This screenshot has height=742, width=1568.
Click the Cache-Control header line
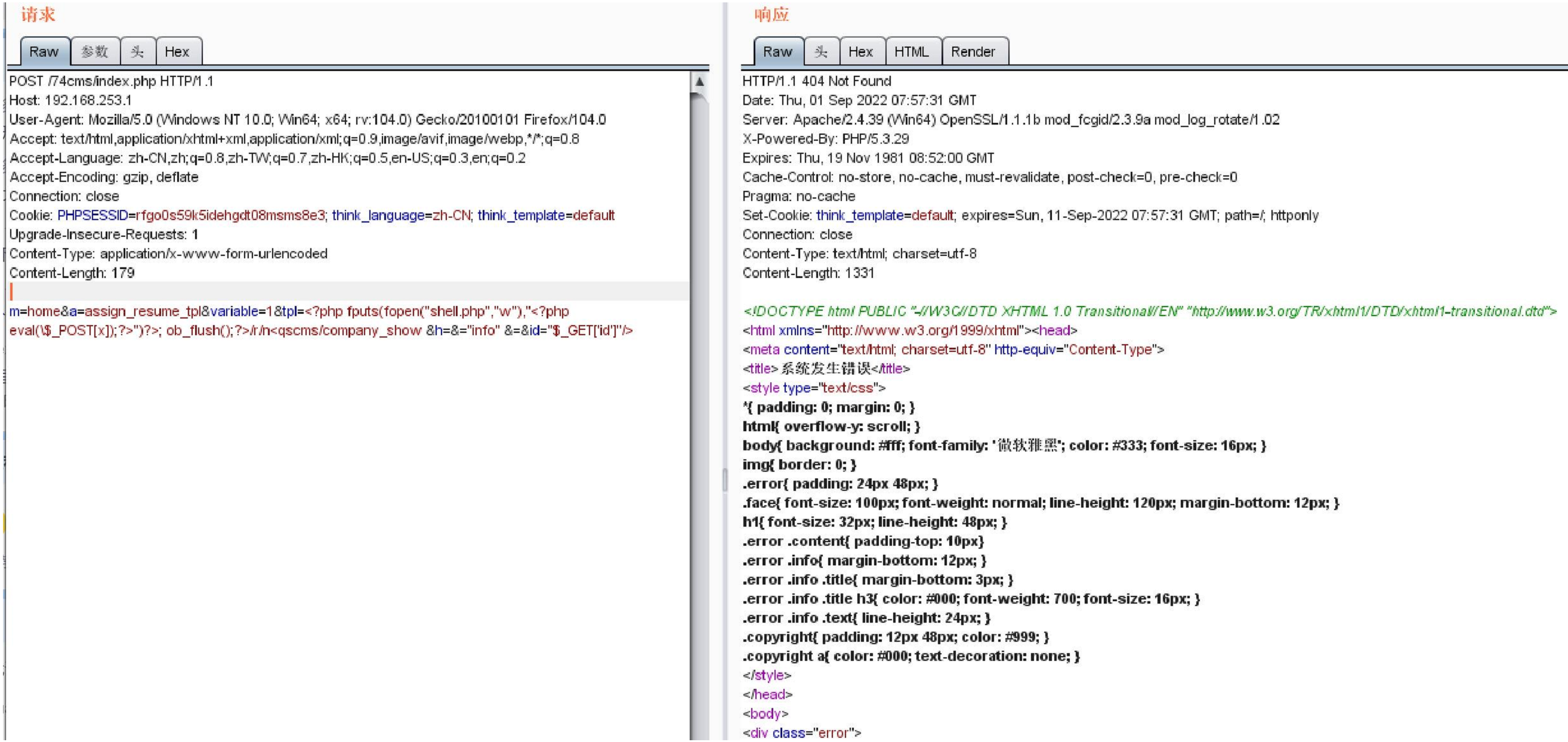point(990,177)
